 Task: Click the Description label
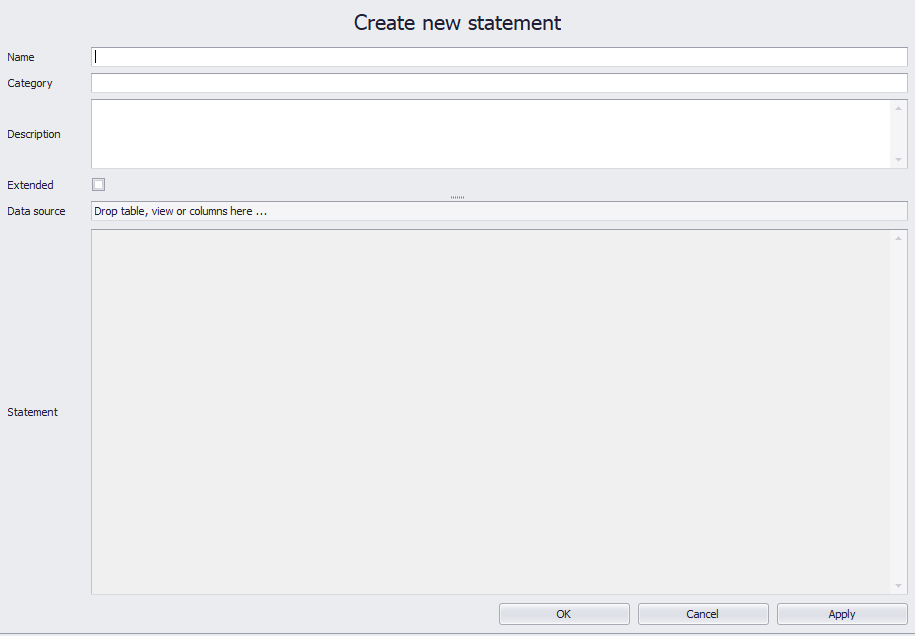pyautogui.click(x=34, y=134)
